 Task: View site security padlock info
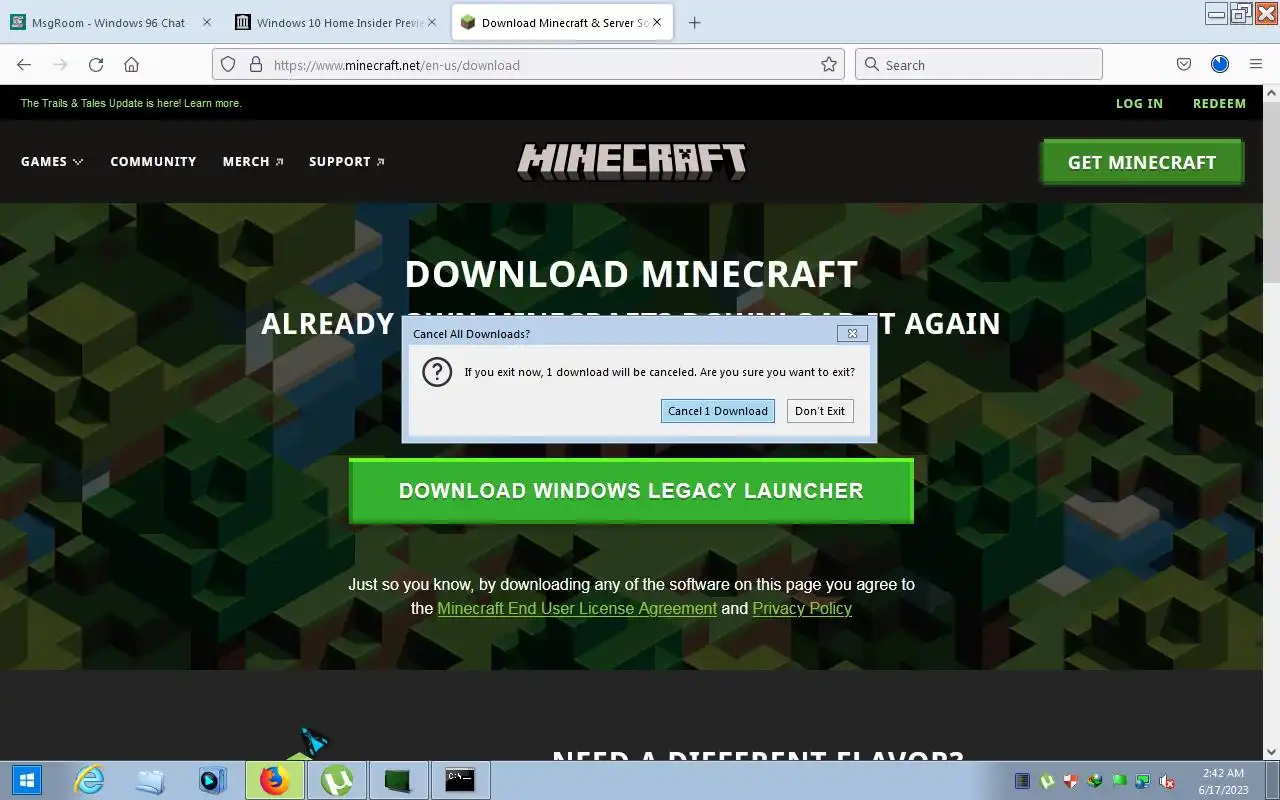point(255,65)
